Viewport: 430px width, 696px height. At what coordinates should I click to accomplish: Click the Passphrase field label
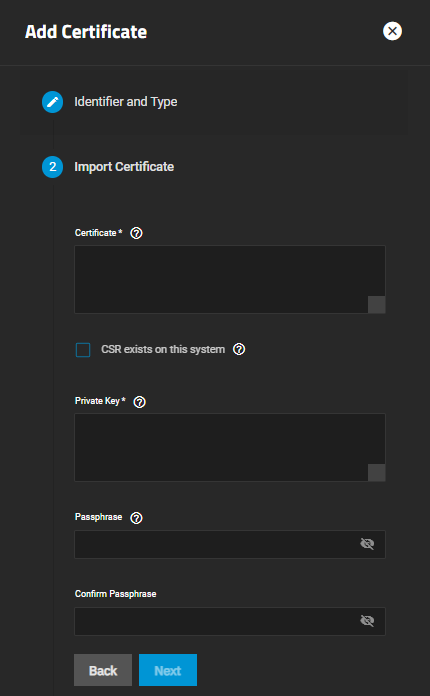point(99,517)
